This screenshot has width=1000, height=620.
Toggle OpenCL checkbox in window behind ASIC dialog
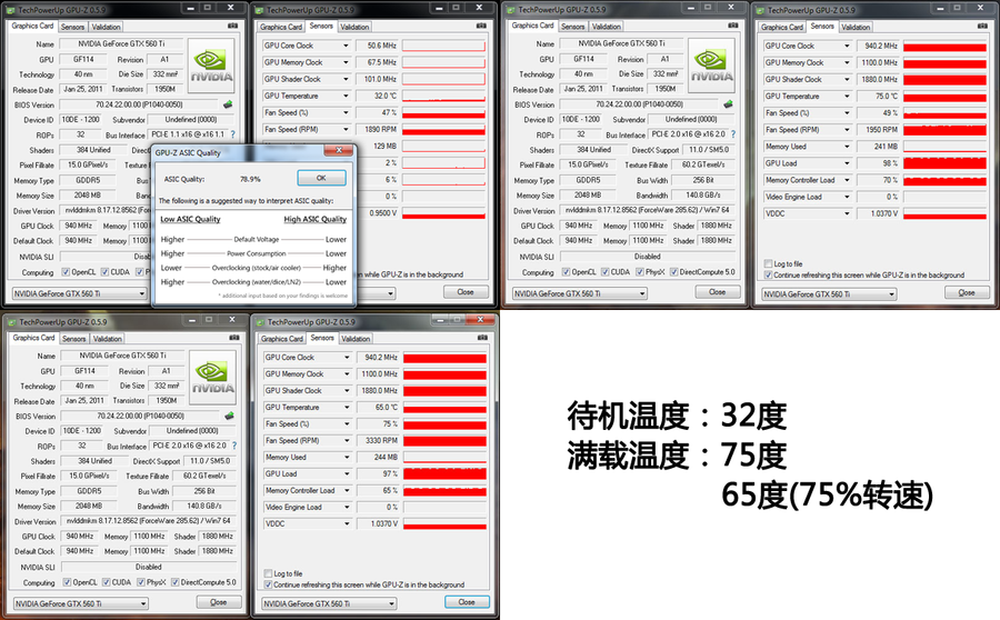pos(66,272)
